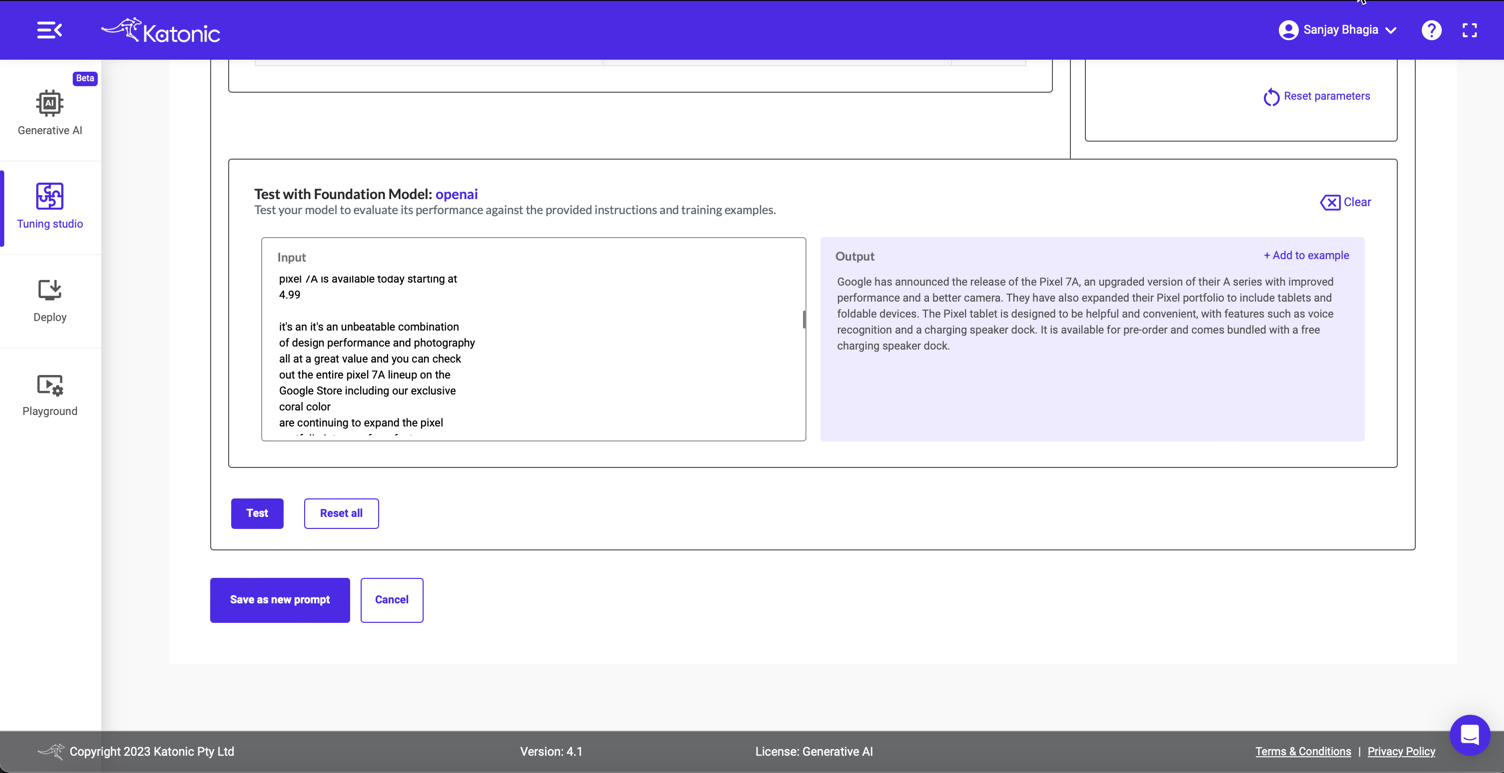Image resolution: width=1504 pixels, height=773 pixels.
Task: Click the footer kangaroo logo
Action: [51, 751]
